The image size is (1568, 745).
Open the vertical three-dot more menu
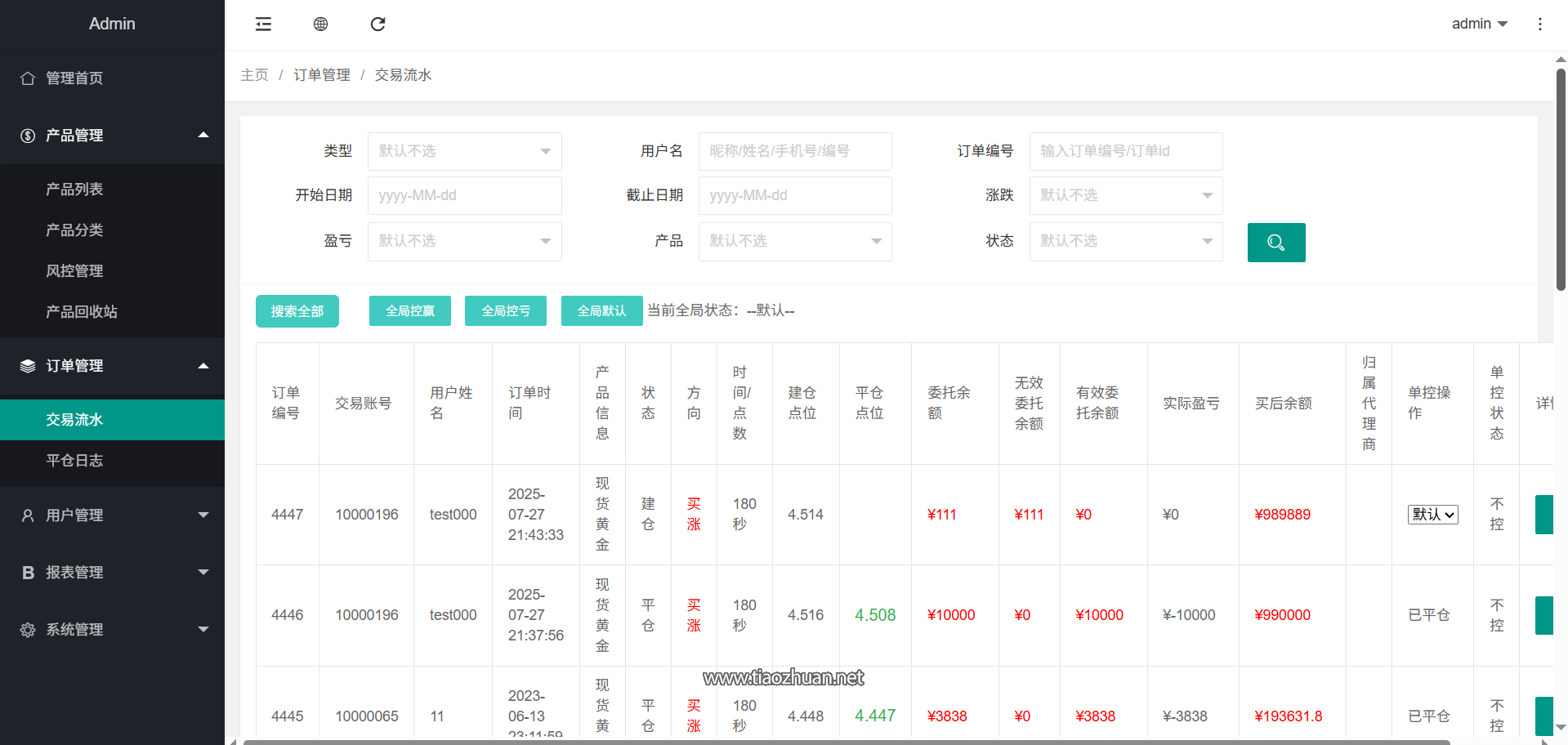[x=1539, y=25]
